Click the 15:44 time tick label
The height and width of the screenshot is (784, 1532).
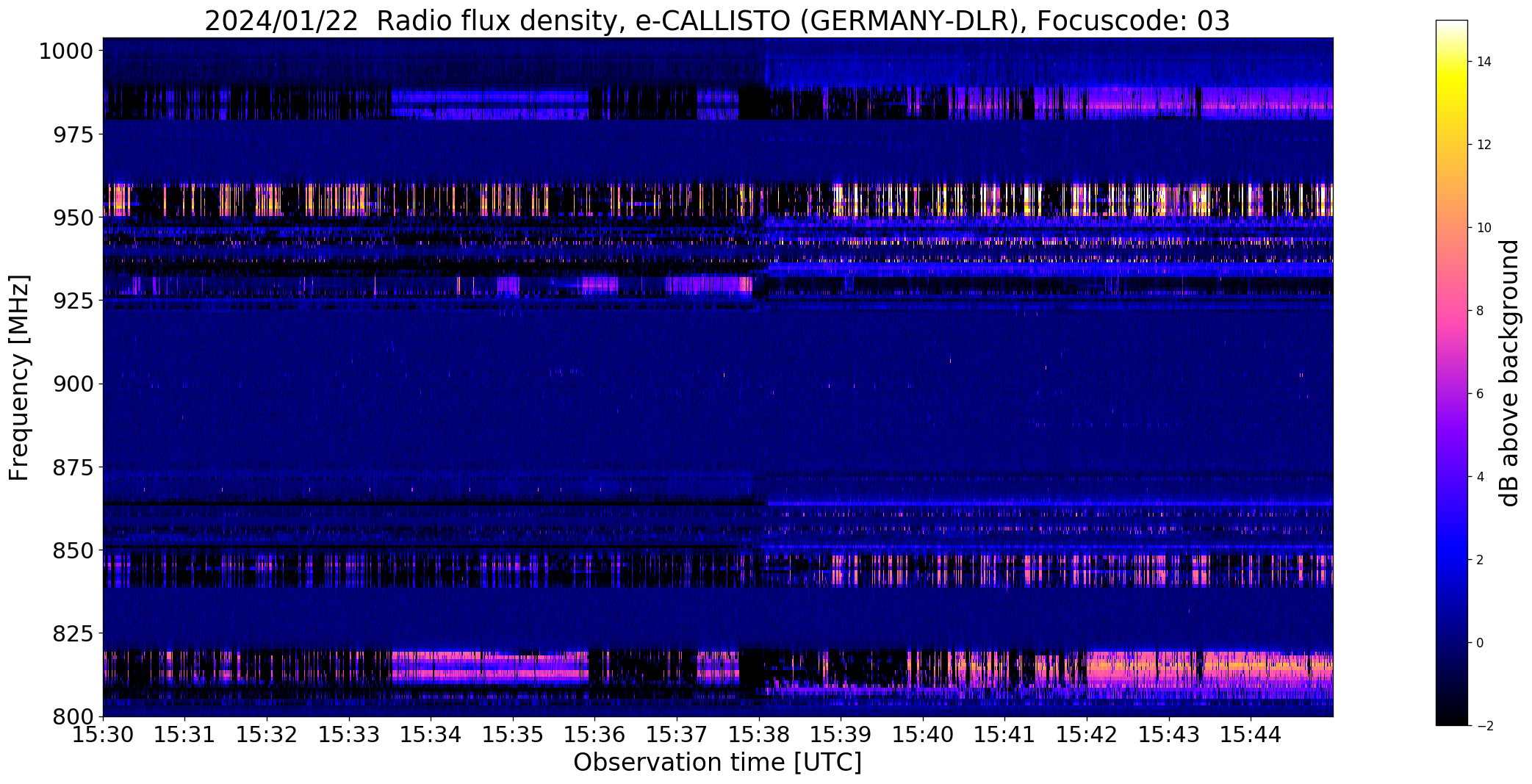[x=1251, y=735]
